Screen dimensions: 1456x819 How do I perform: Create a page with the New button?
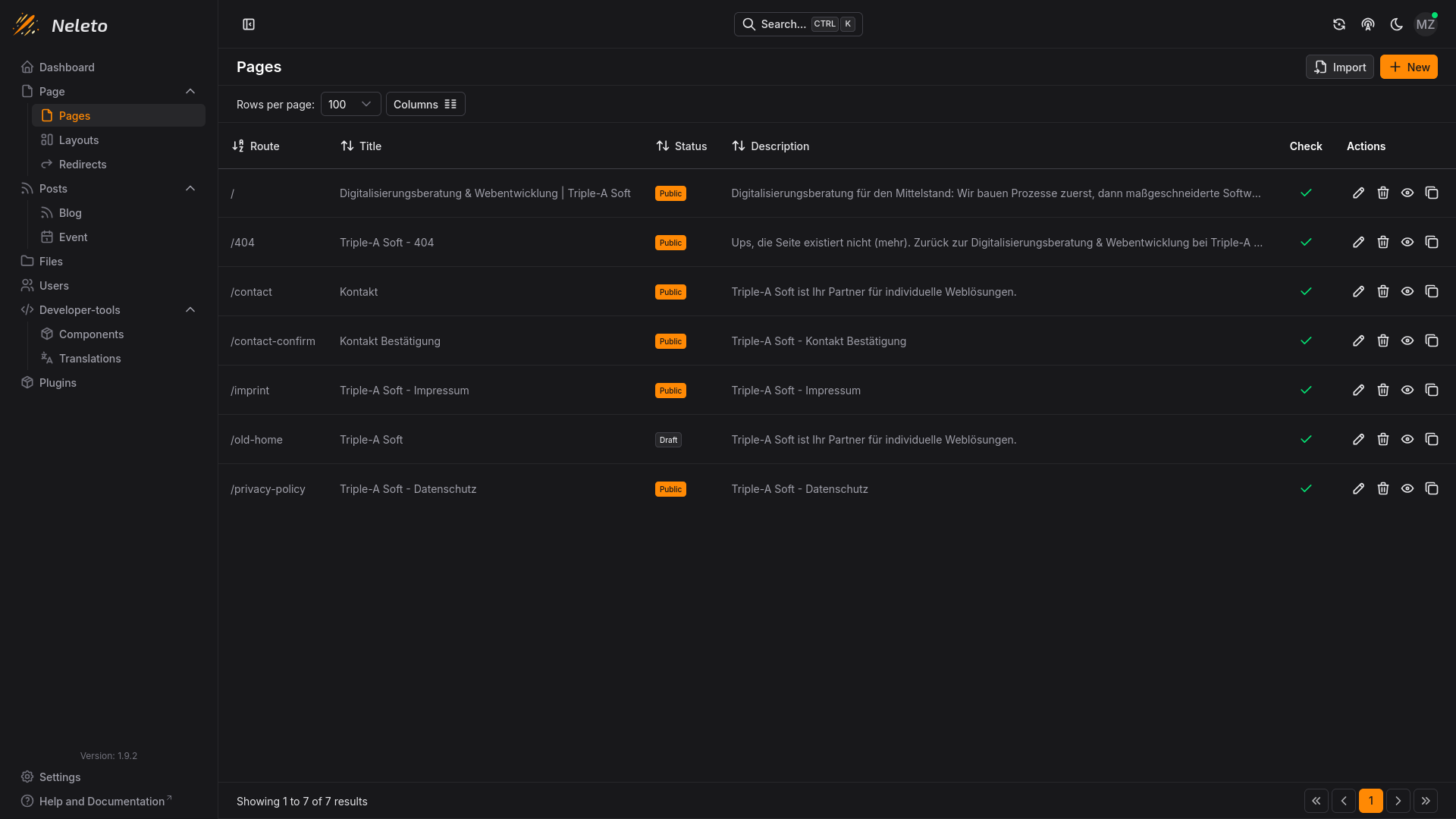coord(1408,67)
